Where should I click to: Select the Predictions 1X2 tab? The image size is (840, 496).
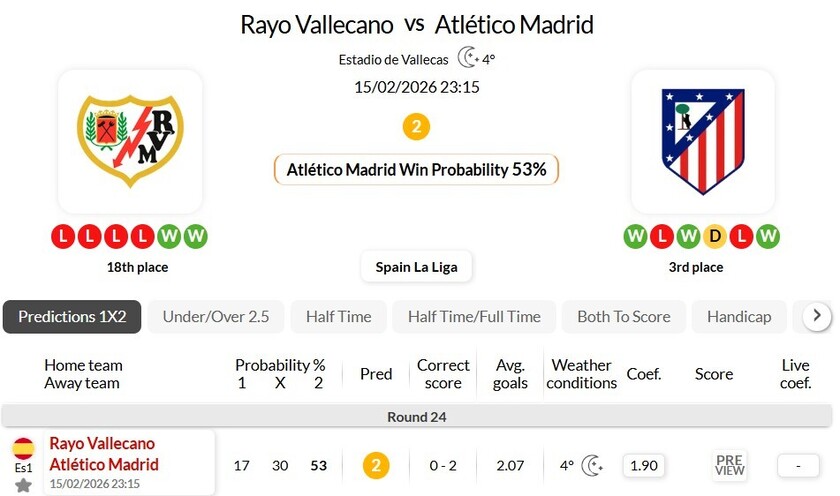pyautogui.click(x=72, y=317)
